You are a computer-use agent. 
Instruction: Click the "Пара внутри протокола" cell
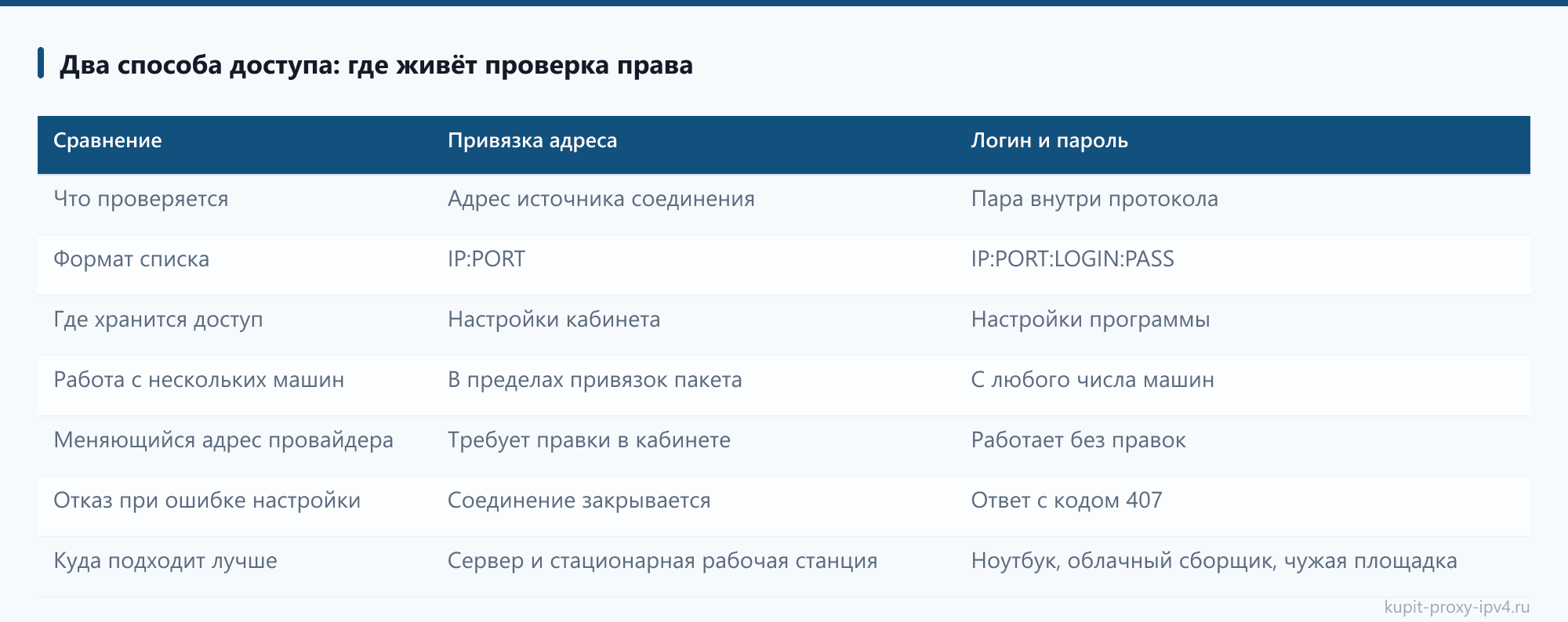click(x=1094, y=199)
